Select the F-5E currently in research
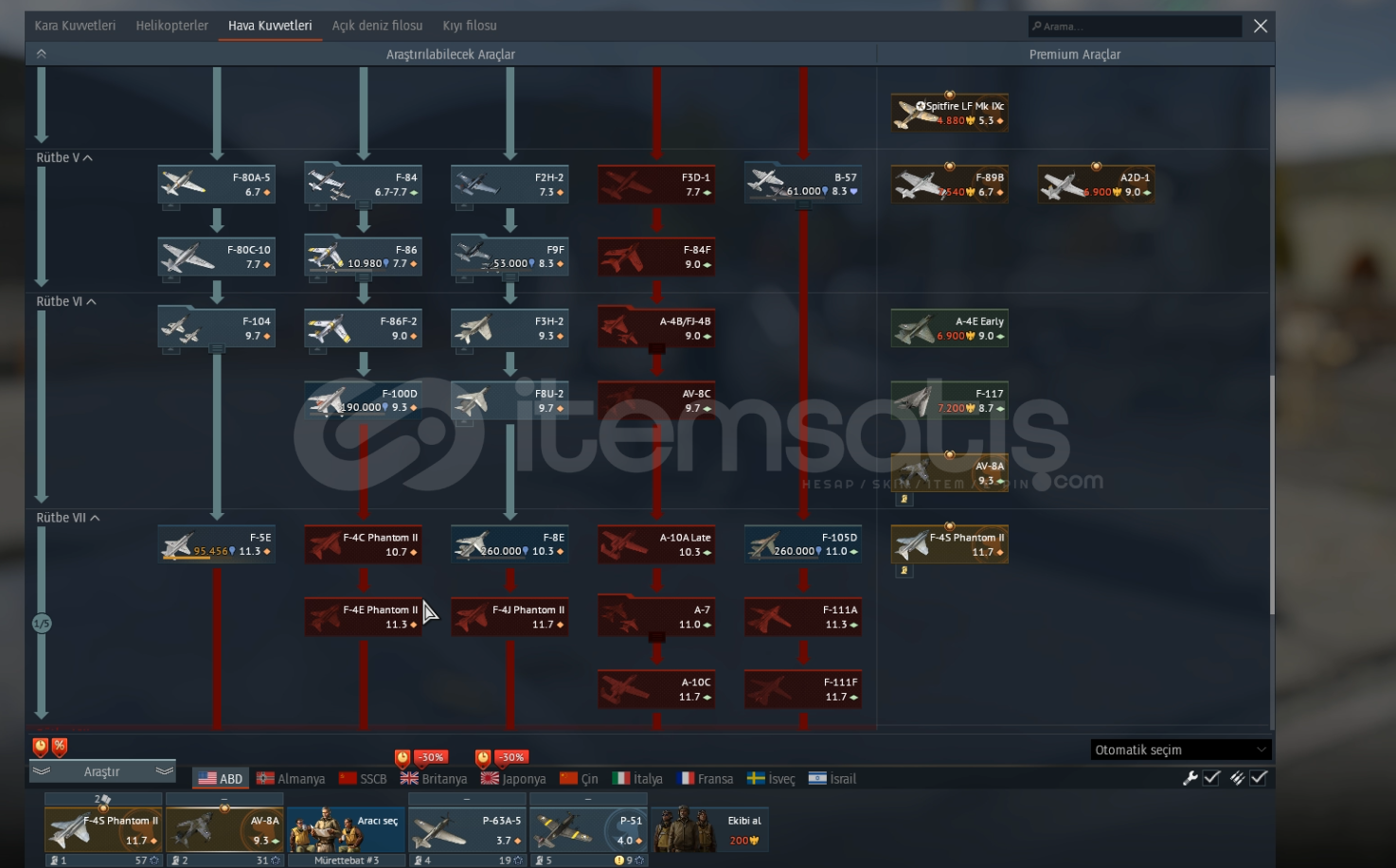This screenshot has width=1396, height=868. click(217, 544)
